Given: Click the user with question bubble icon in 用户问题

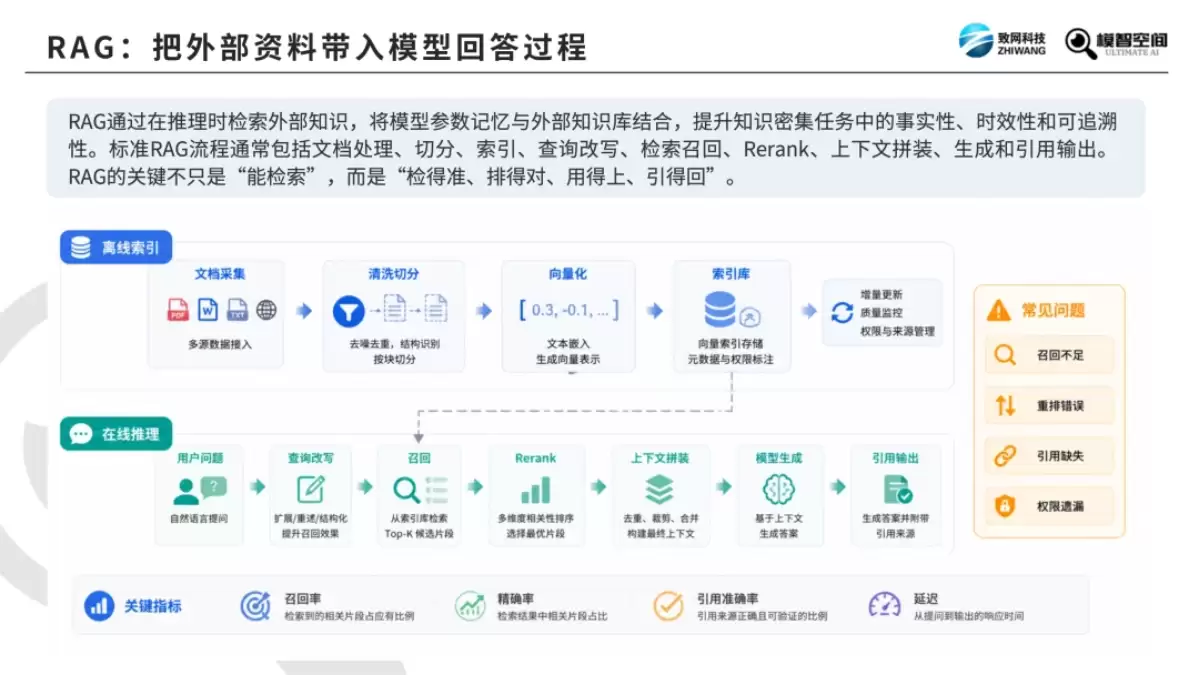Looking at the screenshot, I should coord(199,490).
